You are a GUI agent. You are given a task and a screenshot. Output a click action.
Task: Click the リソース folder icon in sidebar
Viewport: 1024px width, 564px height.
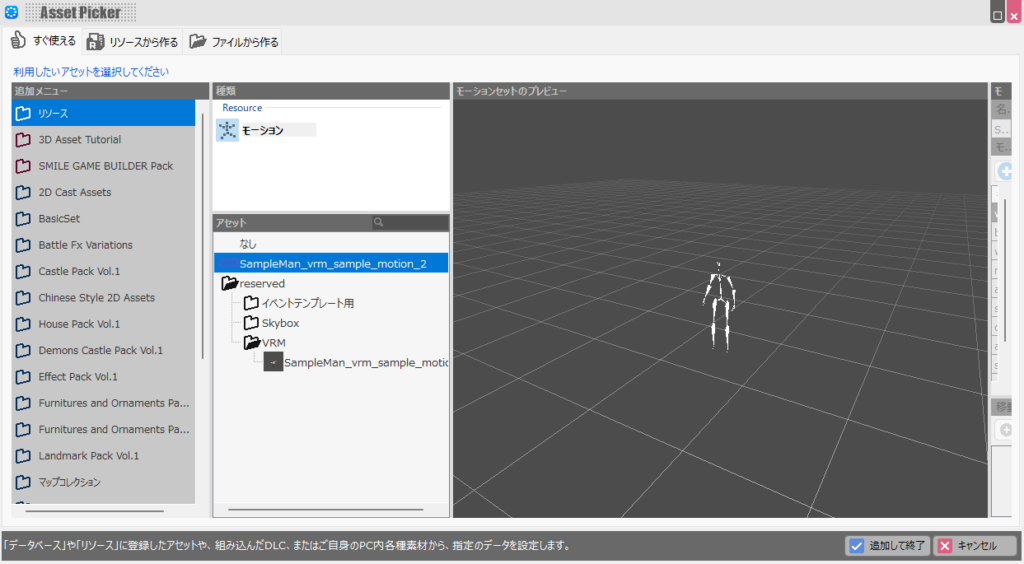(x=24, y=113)
